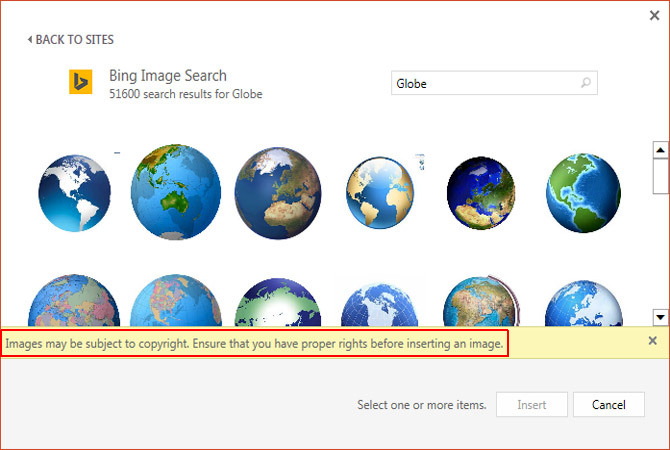The width and height of the screenshot is (670, 450).
Task: Select the green-and-white polar view globe
Action: tap(278, 302)
